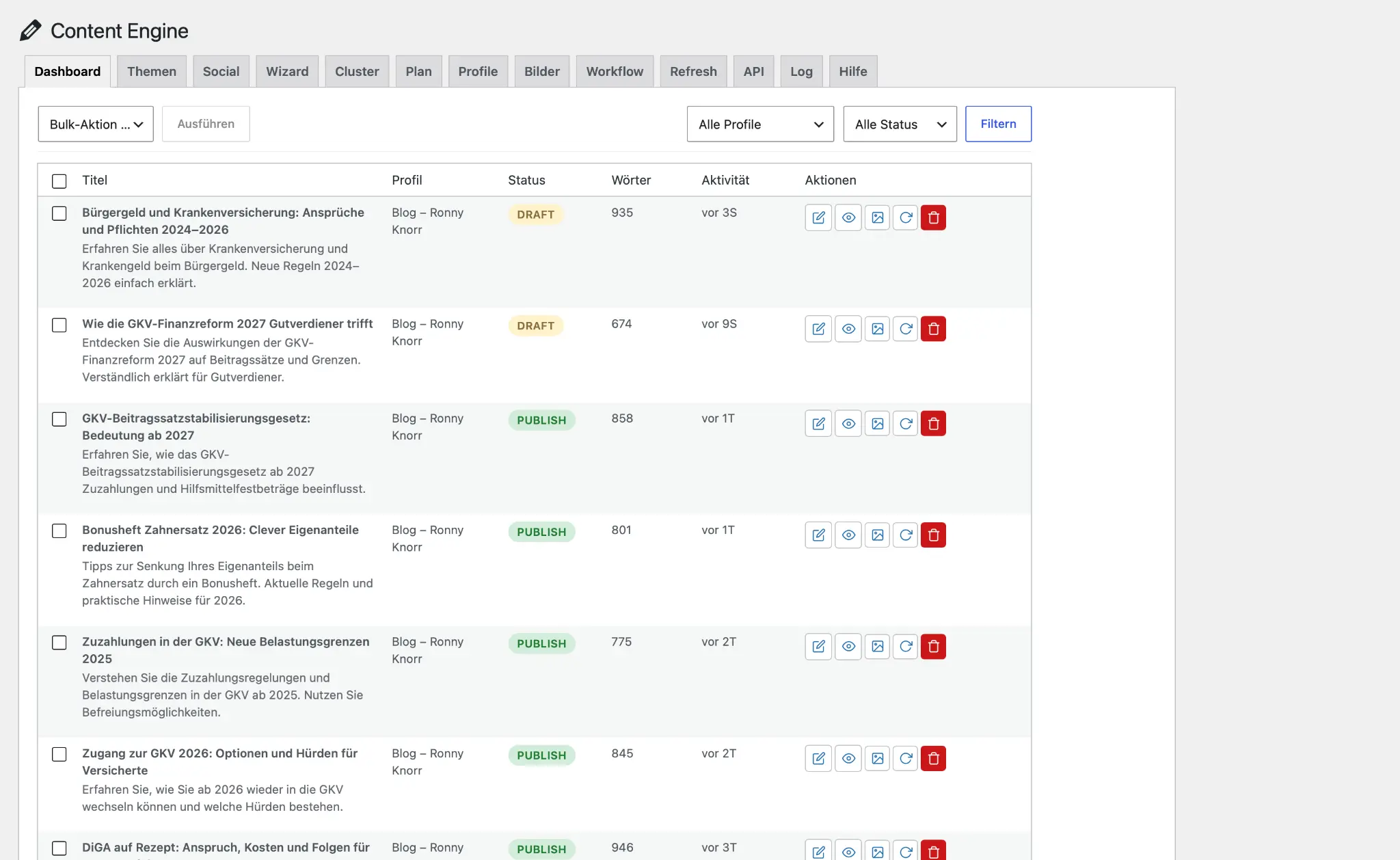This screenshot has height=860, width=1400.
Task: Open image options for Bürgergeld article
Action: (878, 217)
